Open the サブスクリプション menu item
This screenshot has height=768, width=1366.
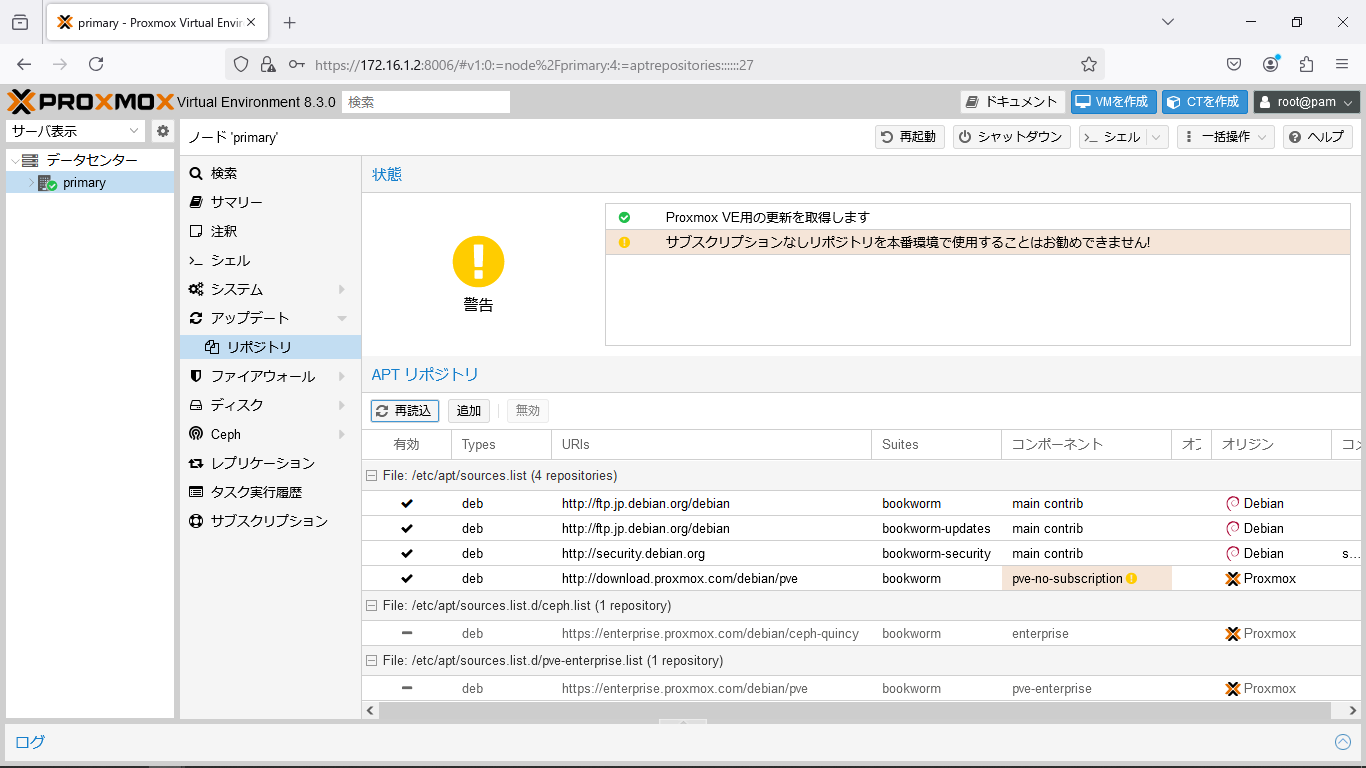(270, 521)
